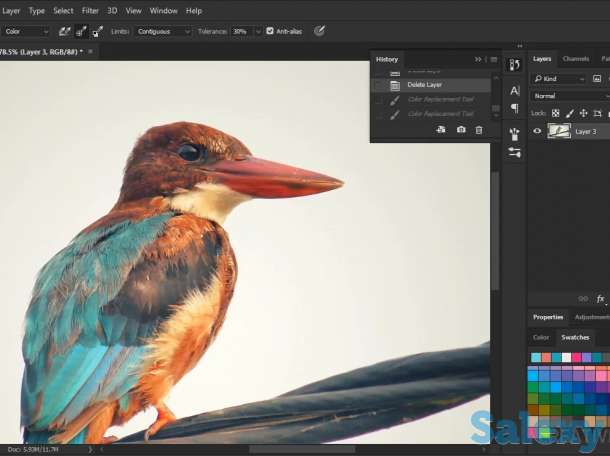Open the Help menu
Screen dimensions: 610x456
point(194,11)
